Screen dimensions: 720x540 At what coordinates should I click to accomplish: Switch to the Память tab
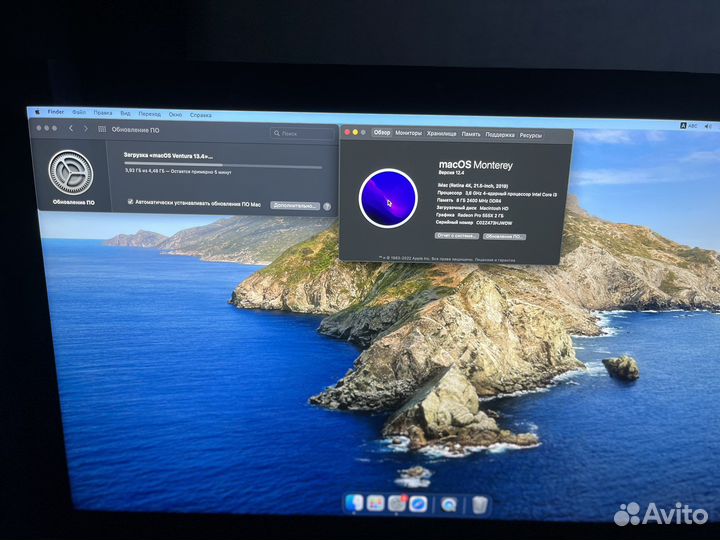pyautogui.click(x=471, y=134)
